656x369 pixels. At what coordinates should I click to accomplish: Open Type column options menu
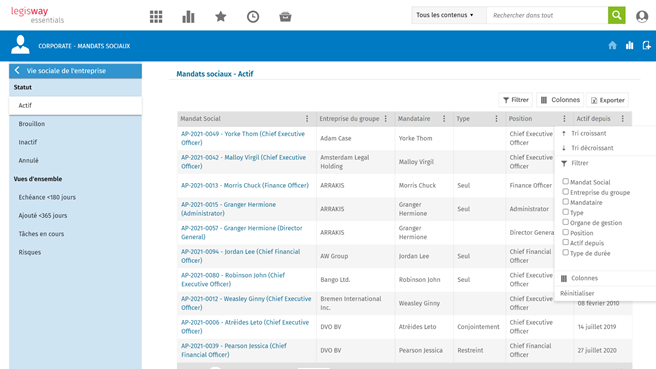point(496,119)
